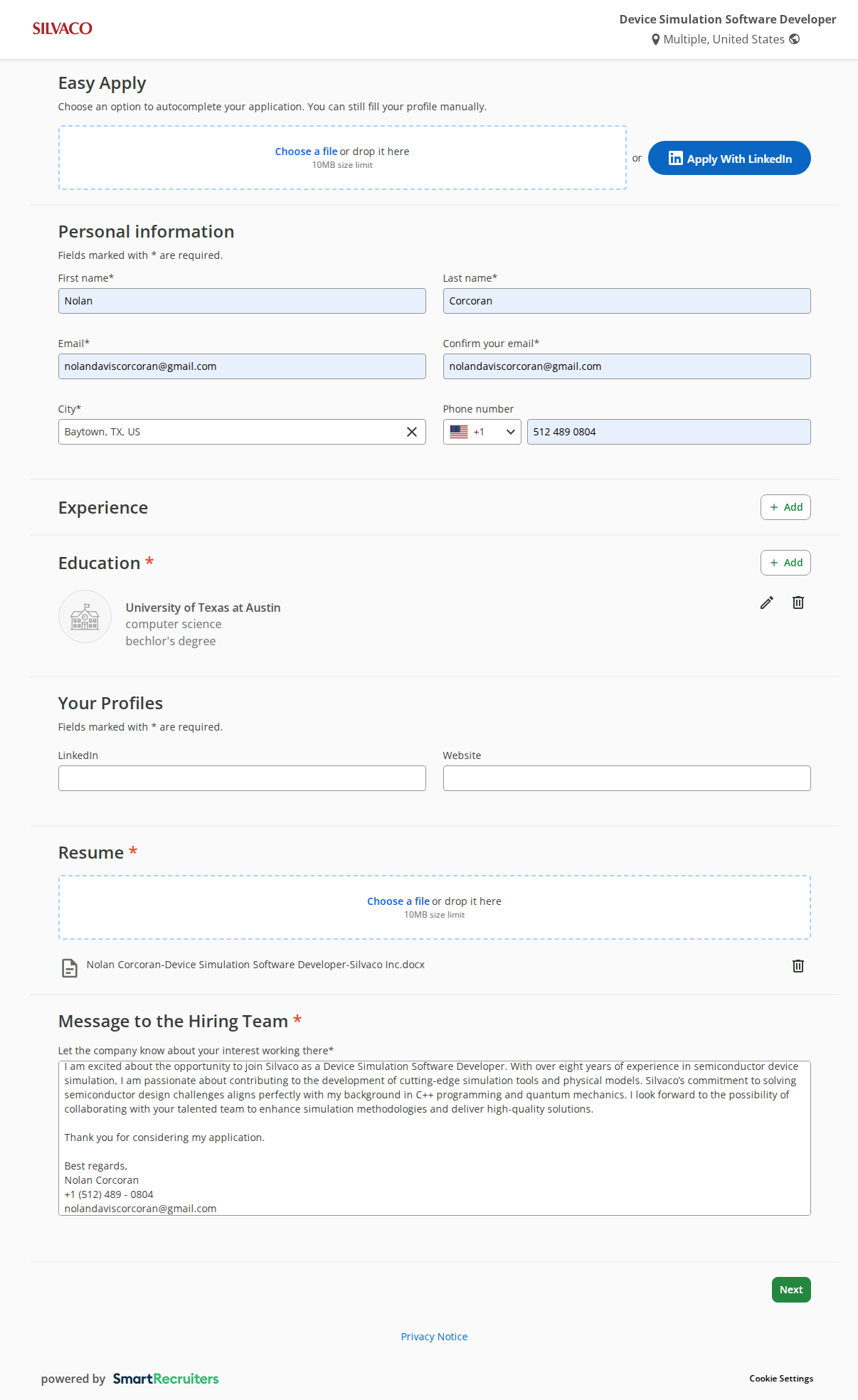This screenshot has width=858, height=1400.
Task: Click the school building thumbnail icon
Action: pyautogui.click(x=85, y=617)
